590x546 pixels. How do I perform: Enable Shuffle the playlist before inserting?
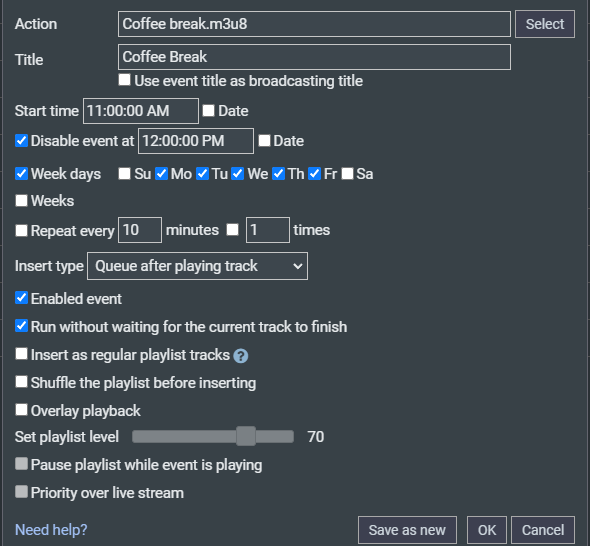(x=21, y=382)
